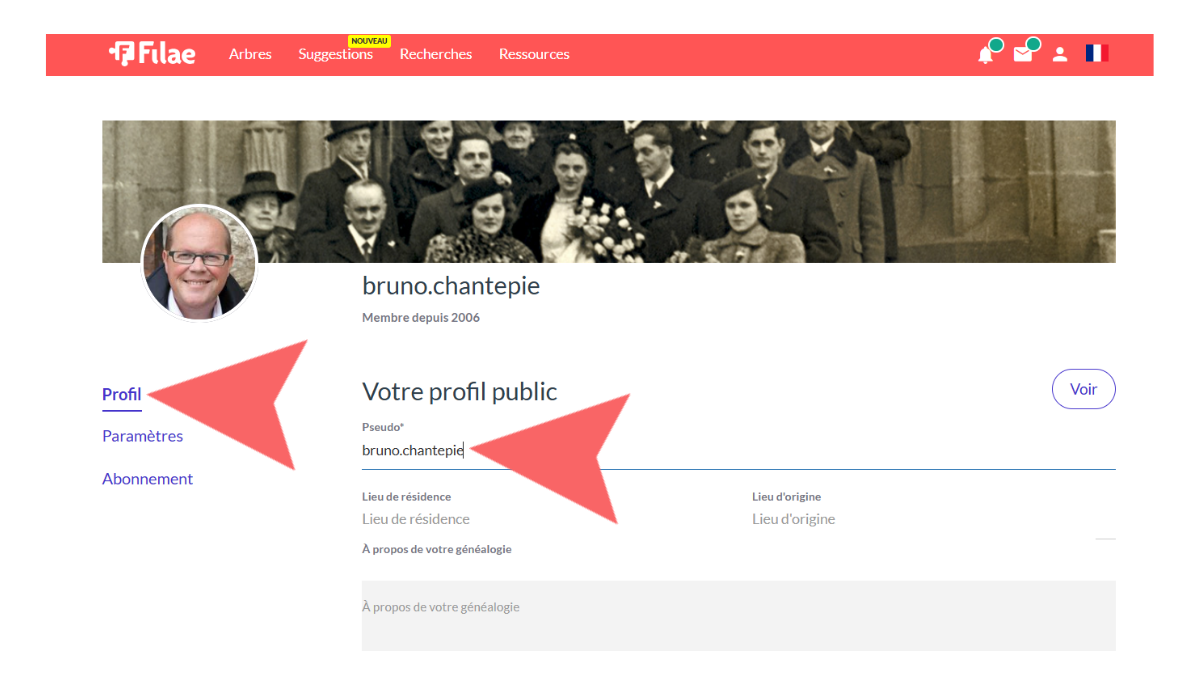Image resolution: width=1200 pixels, height=700 pixels.
Task: Click the French flag language icon
Action: click(x=1097, y=54)
